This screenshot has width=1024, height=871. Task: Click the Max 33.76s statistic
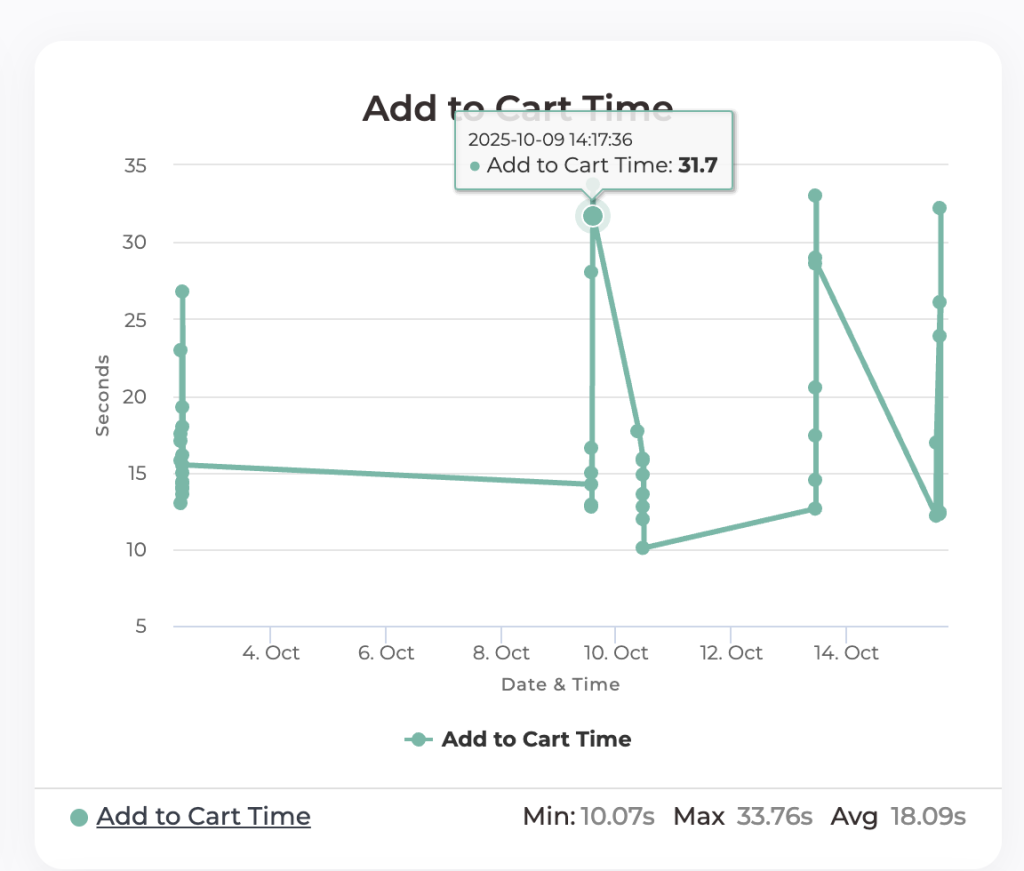[742, 816]
